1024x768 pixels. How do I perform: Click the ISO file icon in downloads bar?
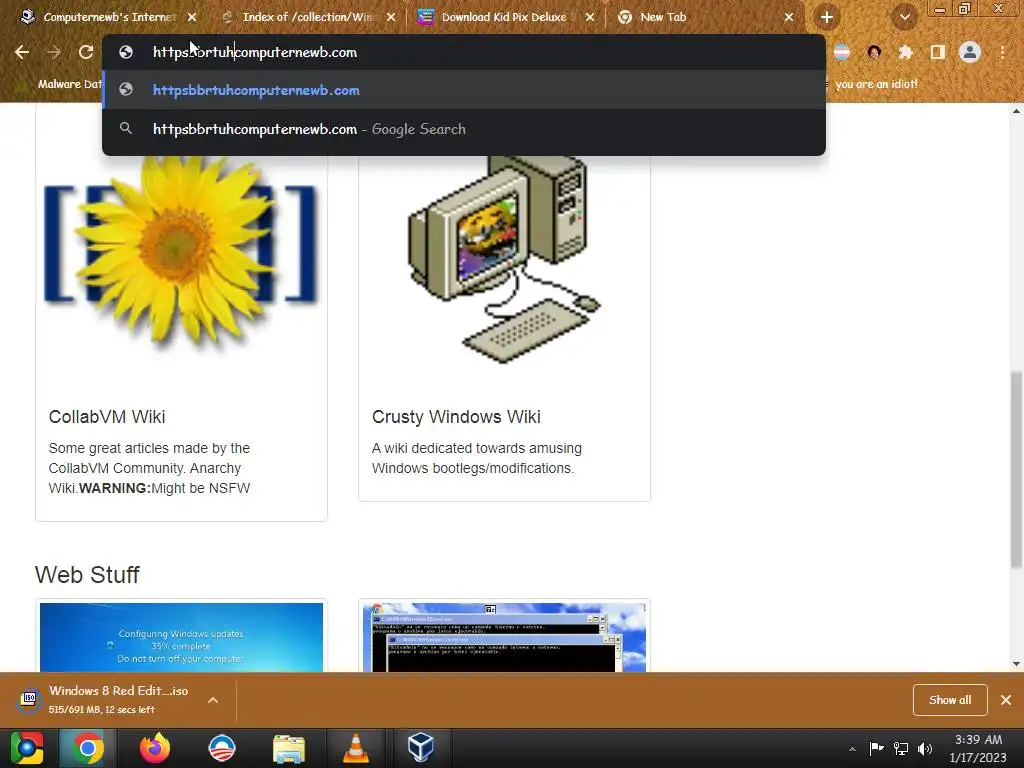pyautogui.click(x=29, y=699)
